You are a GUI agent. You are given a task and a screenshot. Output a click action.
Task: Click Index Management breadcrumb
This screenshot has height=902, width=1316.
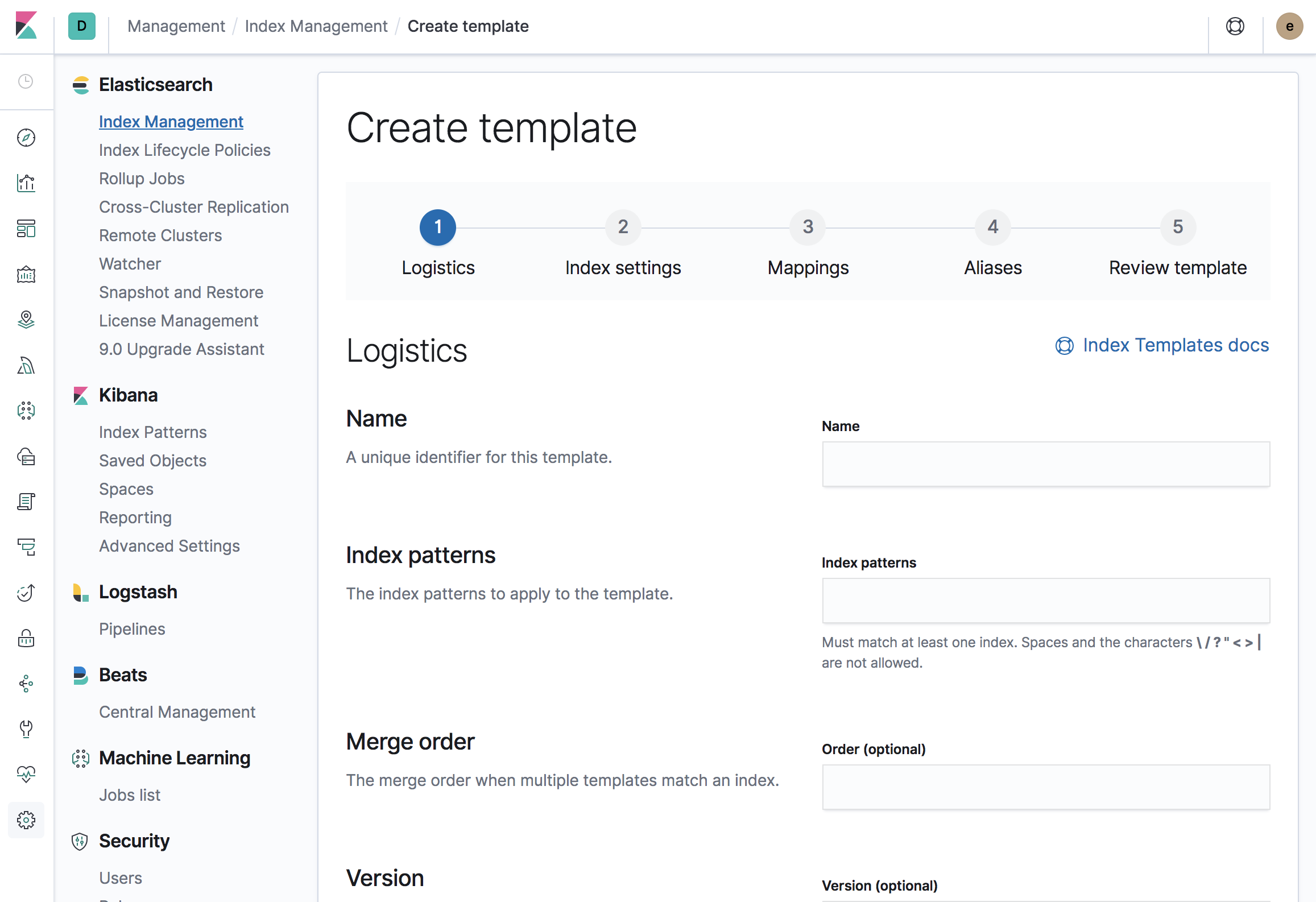coord(316,26)
